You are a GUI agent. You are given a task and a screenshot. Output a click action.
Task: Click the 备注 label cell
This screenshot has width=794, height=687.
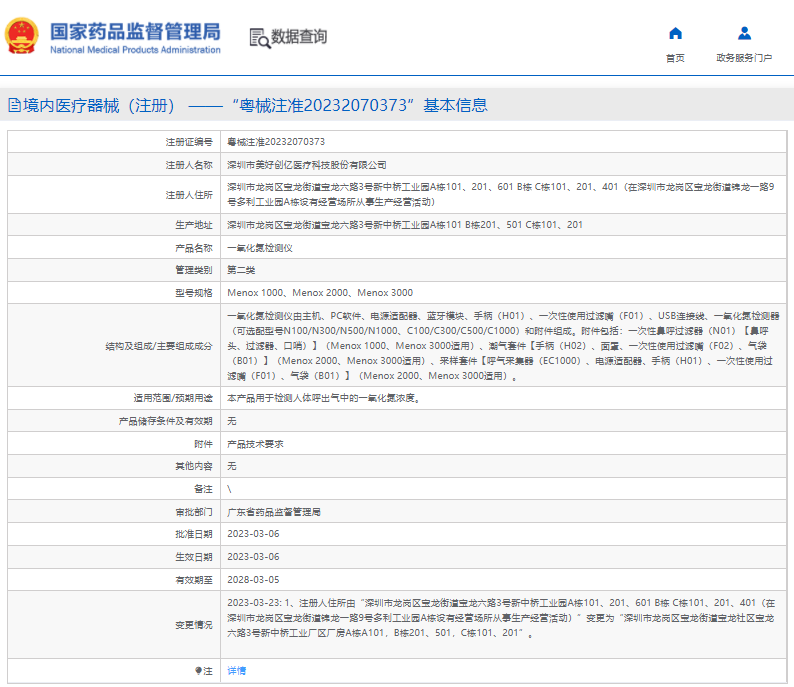coord(114,489)
